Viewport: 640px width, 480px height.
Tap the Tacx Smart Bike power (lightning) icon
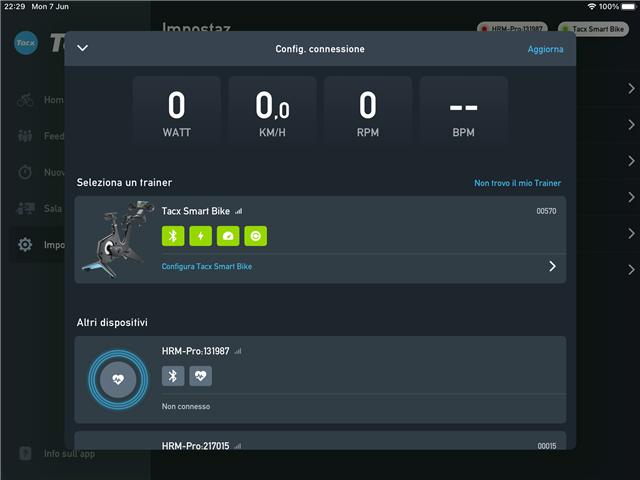(x=200, y=236)
